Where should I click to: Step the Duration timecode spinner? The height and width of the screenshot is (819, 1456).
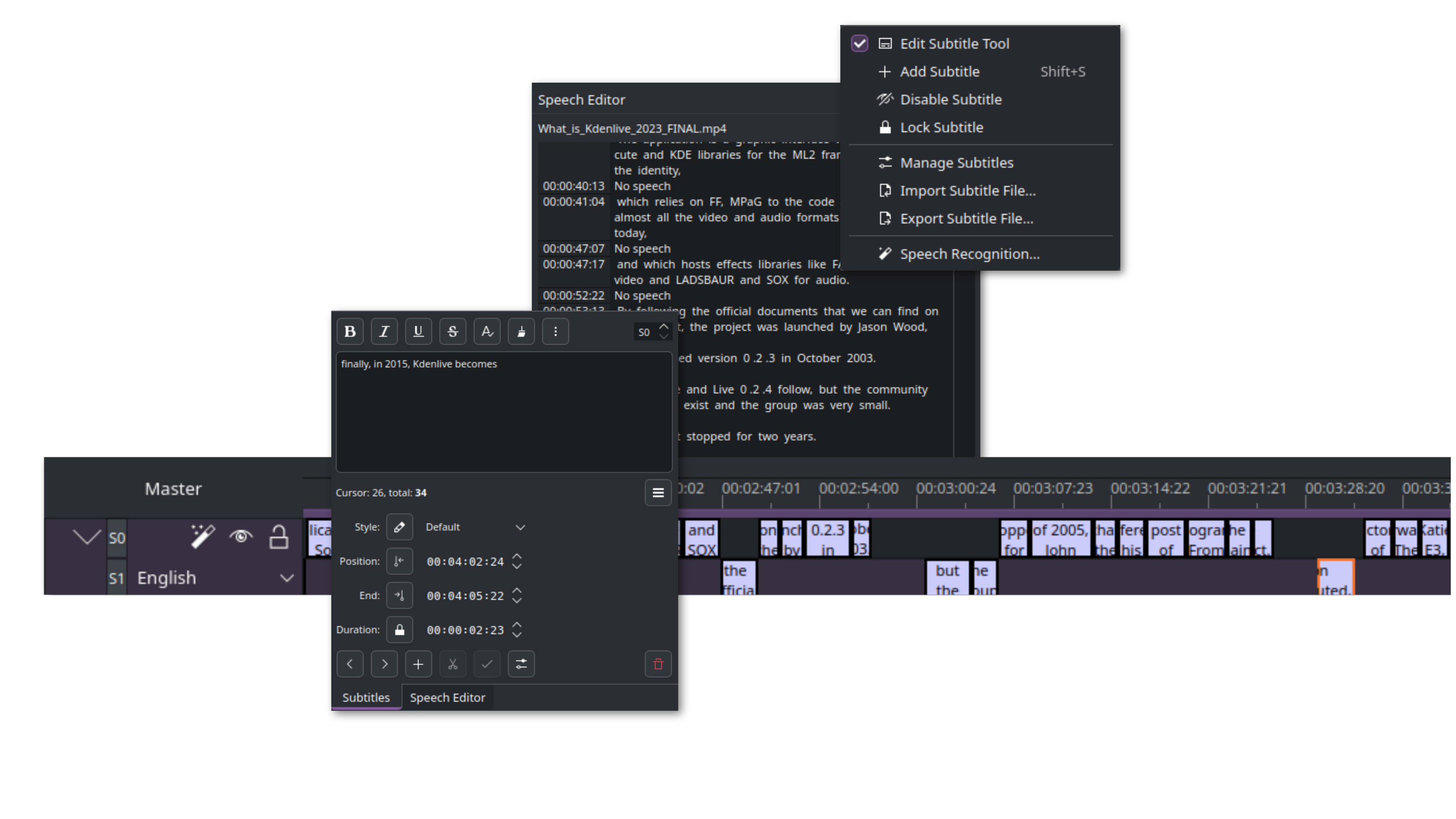516,630
